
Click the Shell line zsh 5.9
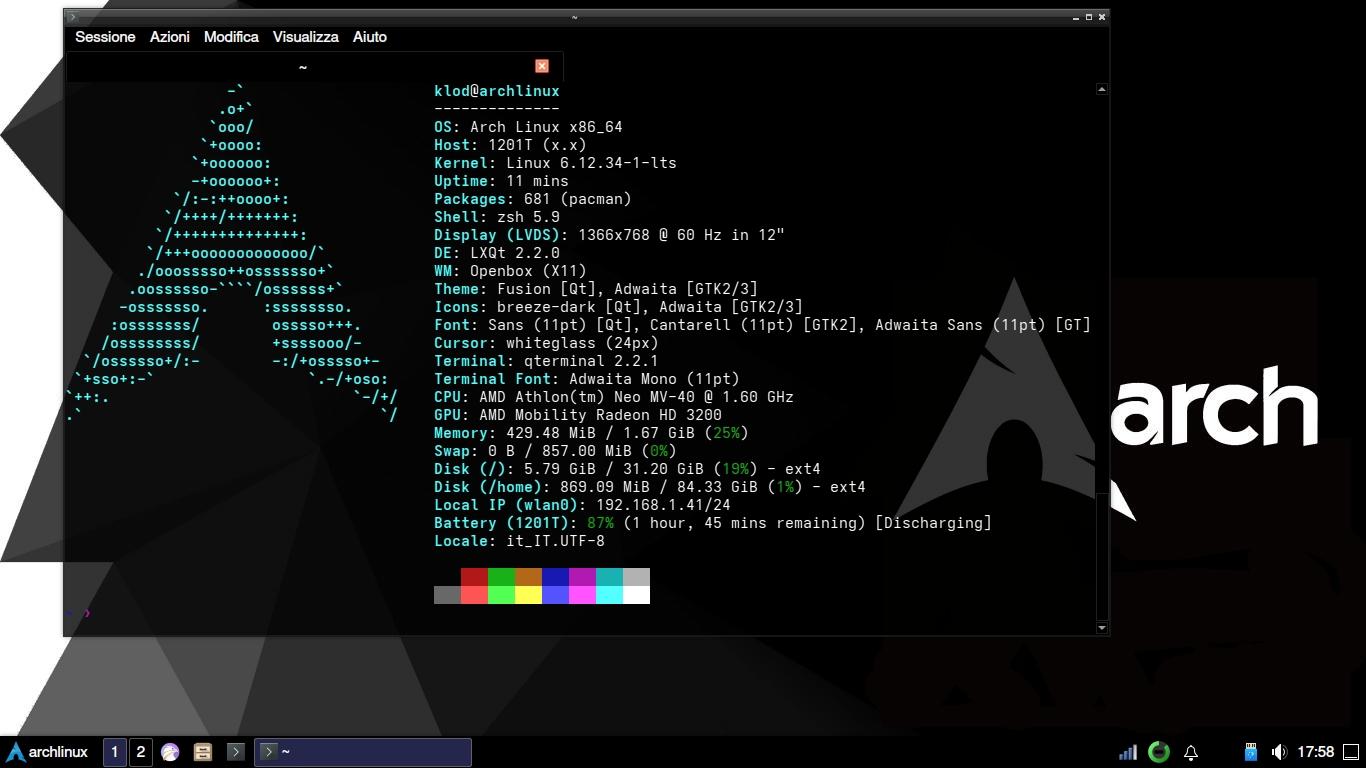pyautogui.click(x=497, y=217)
